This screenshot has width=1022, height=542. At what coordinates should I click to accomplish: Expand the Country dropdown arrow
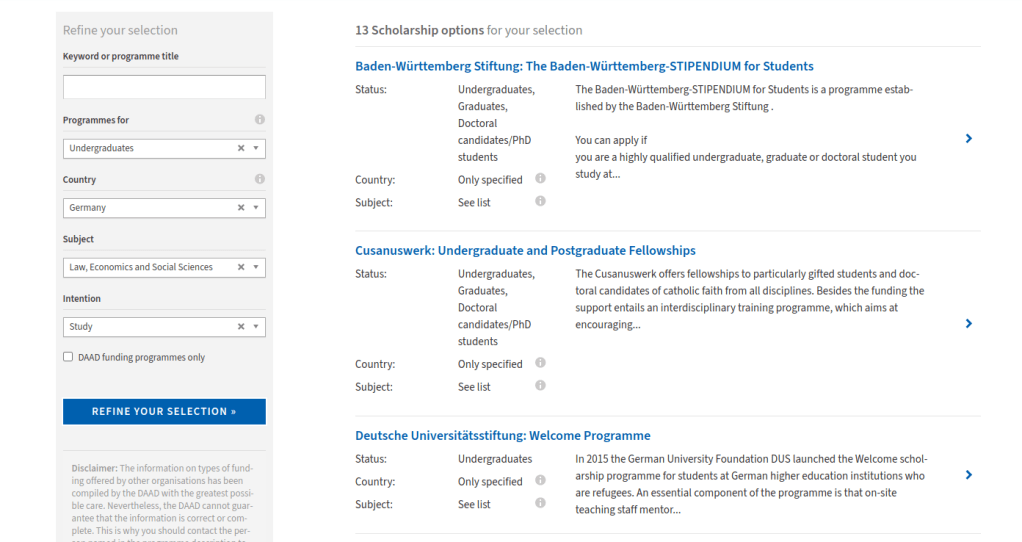tap(256, 208)
